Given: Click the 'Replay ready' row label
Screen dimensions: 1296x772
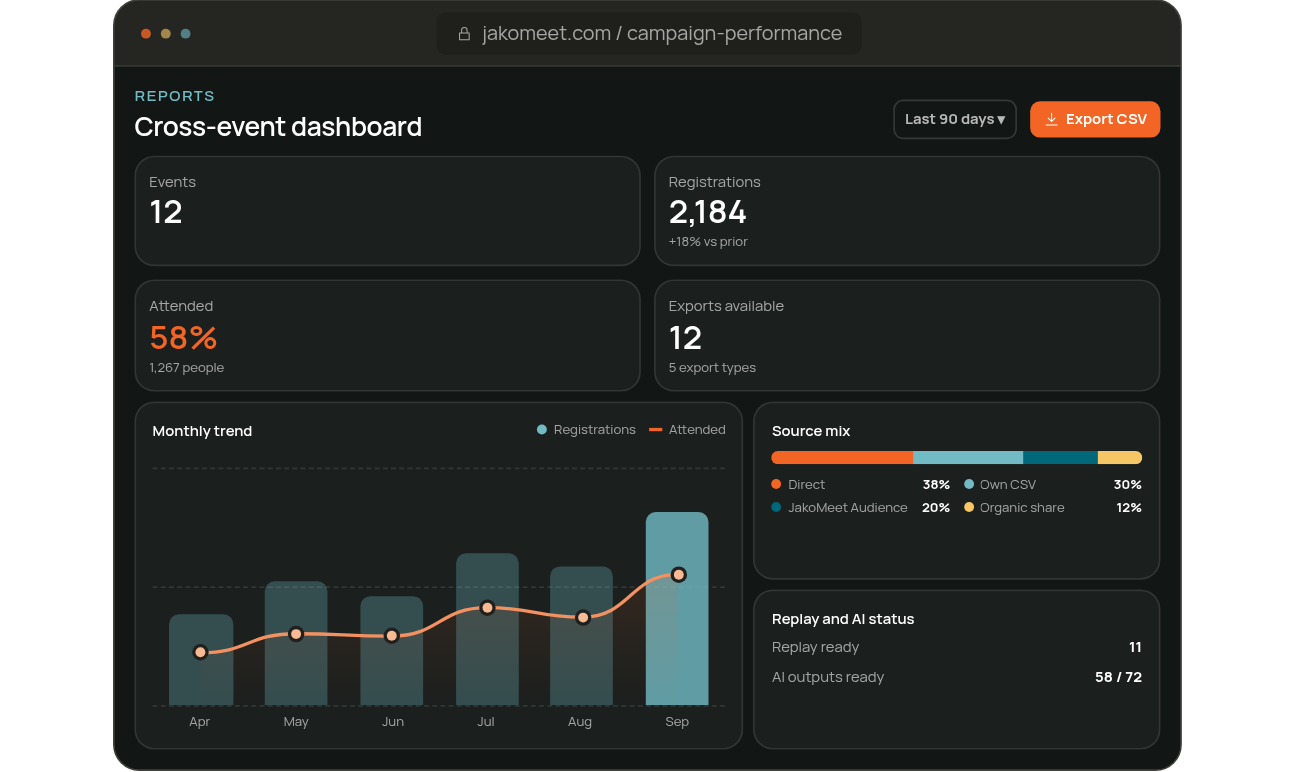Looking at the screenshot, I should coord(815,647).
